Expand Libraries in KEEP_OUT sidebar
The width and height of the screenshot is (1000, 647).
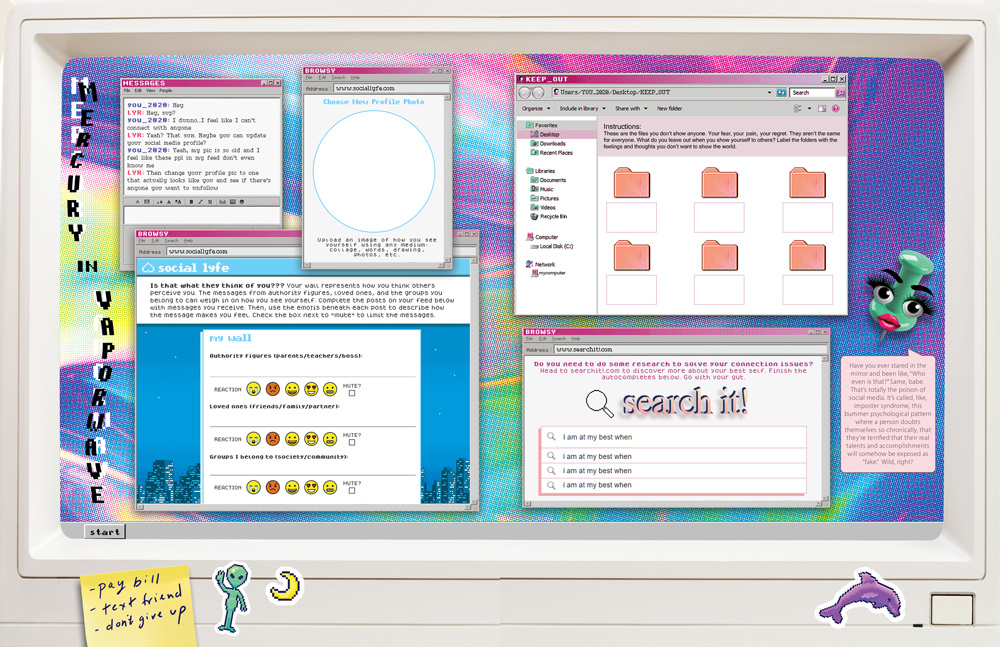[x=540, y=171]
